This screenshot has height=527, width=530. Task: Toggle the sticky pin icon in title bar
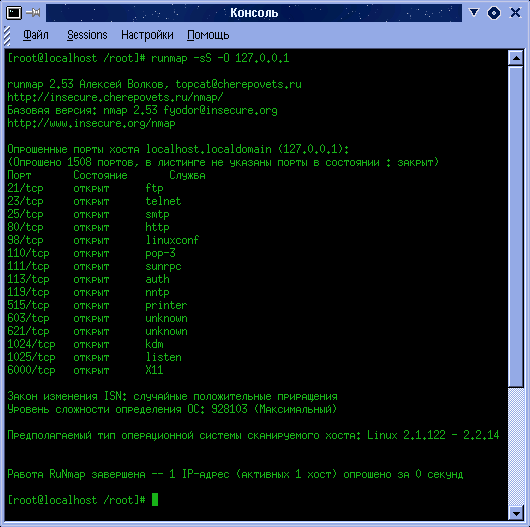pos(33,13)
